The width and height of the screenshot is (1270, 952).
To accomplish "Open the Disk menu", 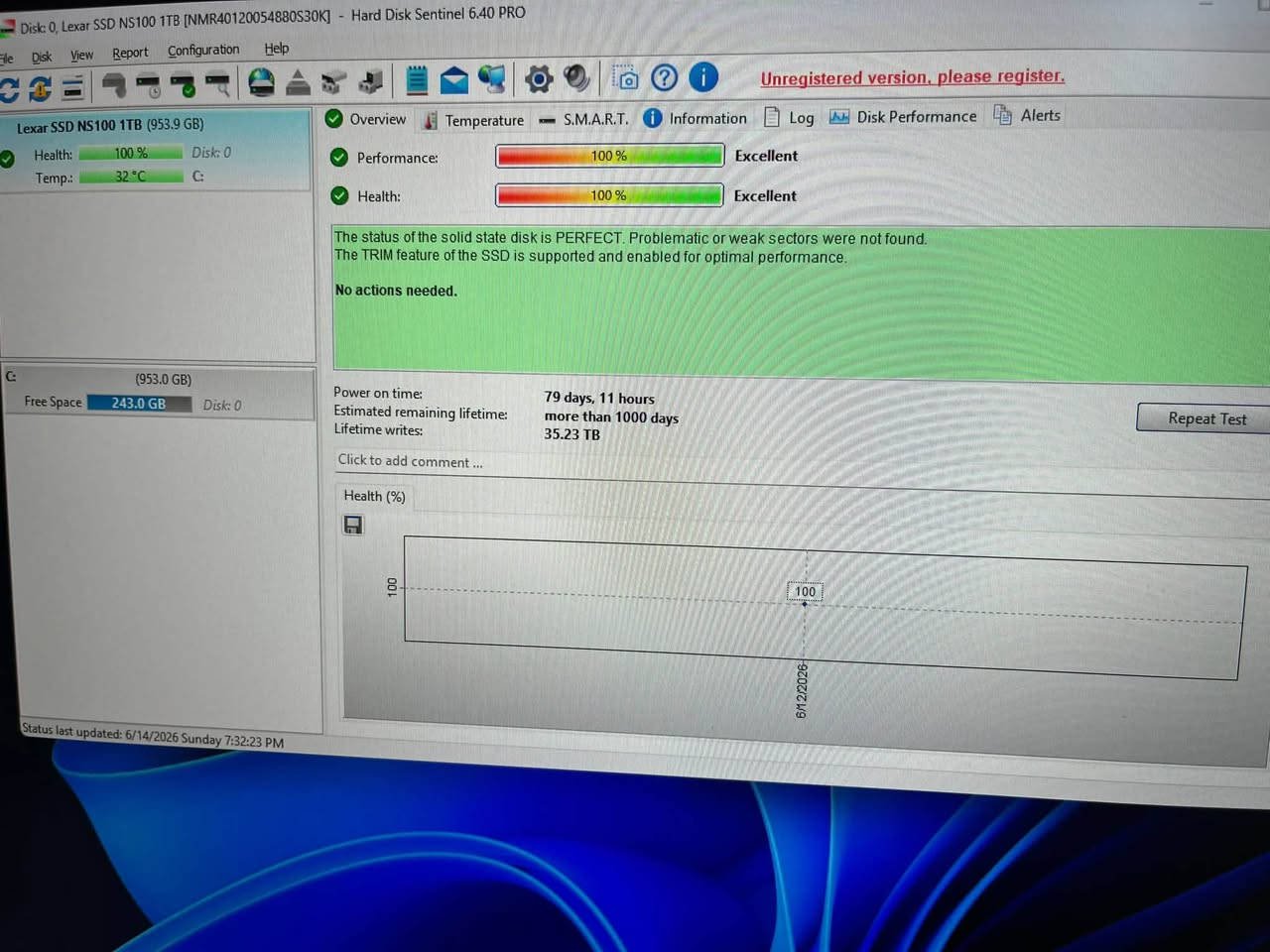I will click(41, 57).
